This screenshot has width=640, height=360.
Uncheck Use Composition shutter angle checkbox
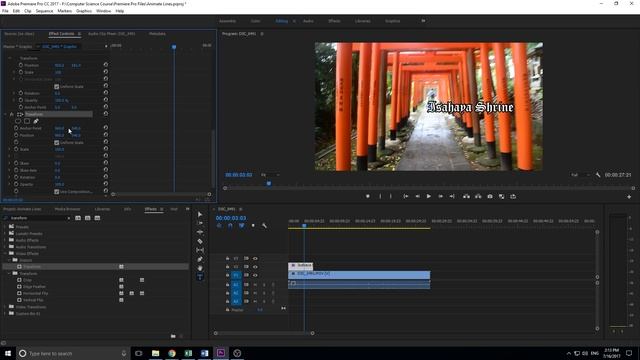56,191
